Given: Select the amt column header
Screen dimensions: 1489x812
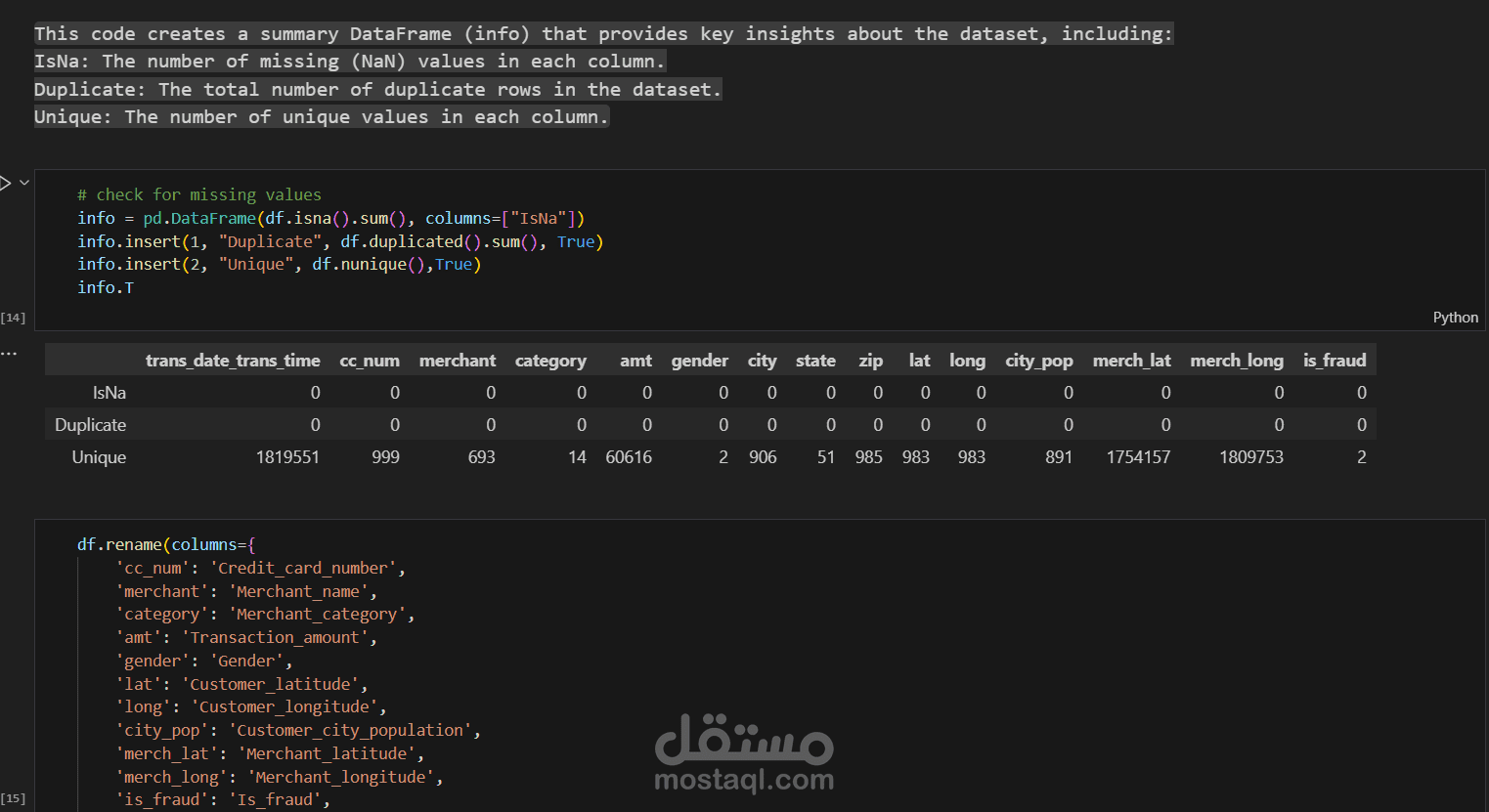Looking at the screenshot, I should (x=635, y=361).
